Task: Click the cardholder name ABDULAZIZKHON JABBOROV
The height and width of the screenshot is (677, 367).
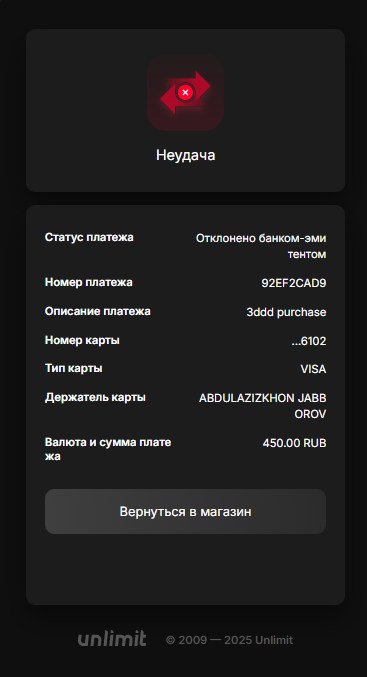Action: pyautogui.click(x=263, y=406)
